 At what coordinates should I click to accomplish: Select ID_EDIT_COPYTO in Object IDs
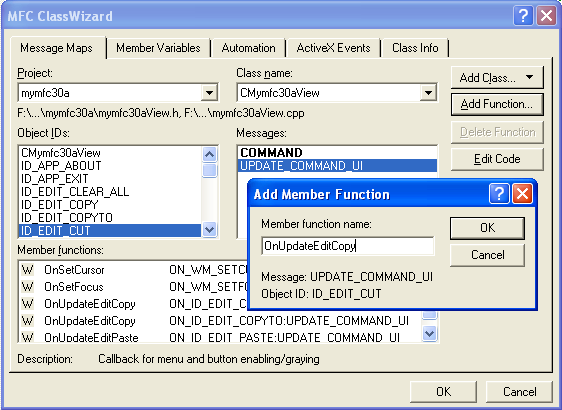click(x=109, y=218)
